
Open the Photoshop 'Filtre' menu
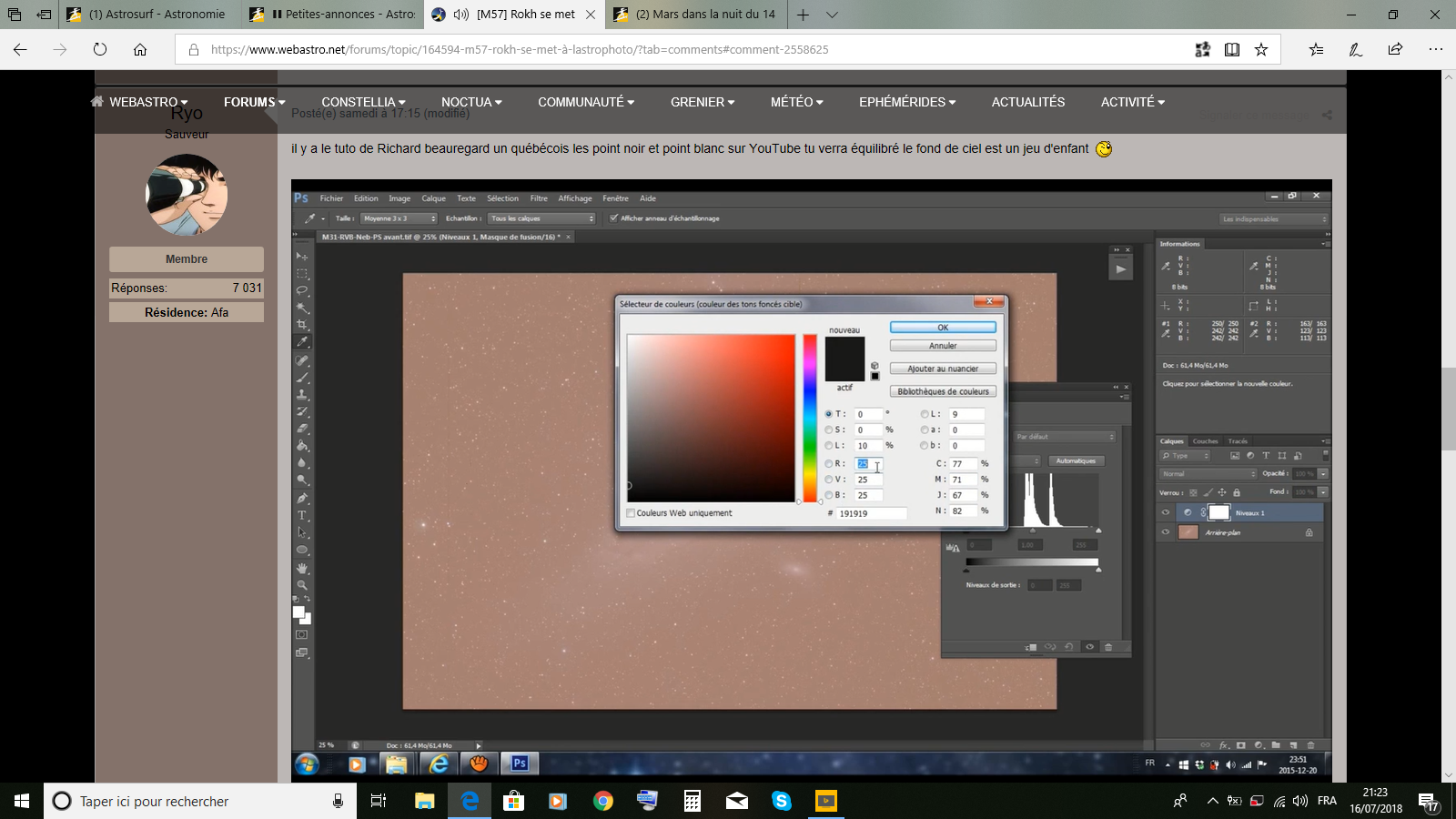point(539,198)
